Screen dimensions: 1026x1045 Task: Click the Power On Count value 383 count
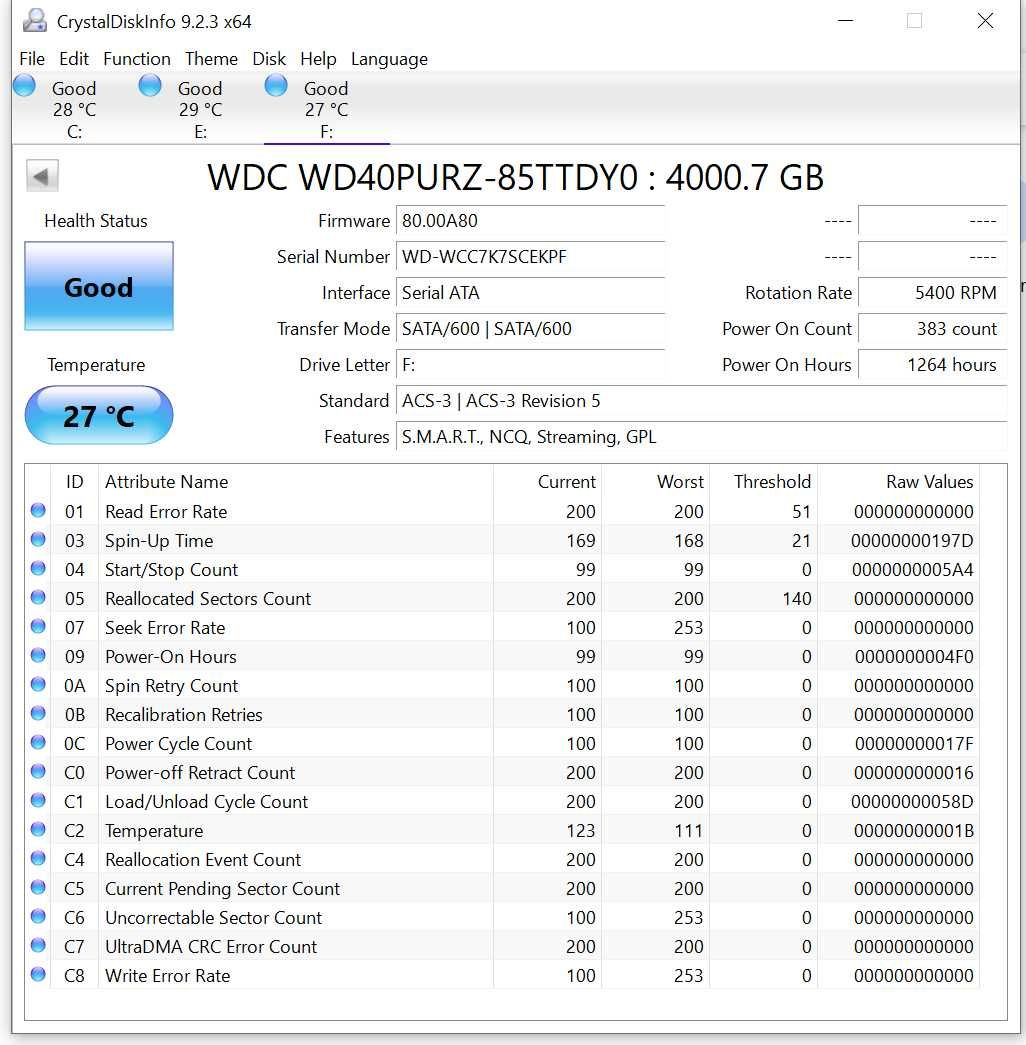(932, 329)
